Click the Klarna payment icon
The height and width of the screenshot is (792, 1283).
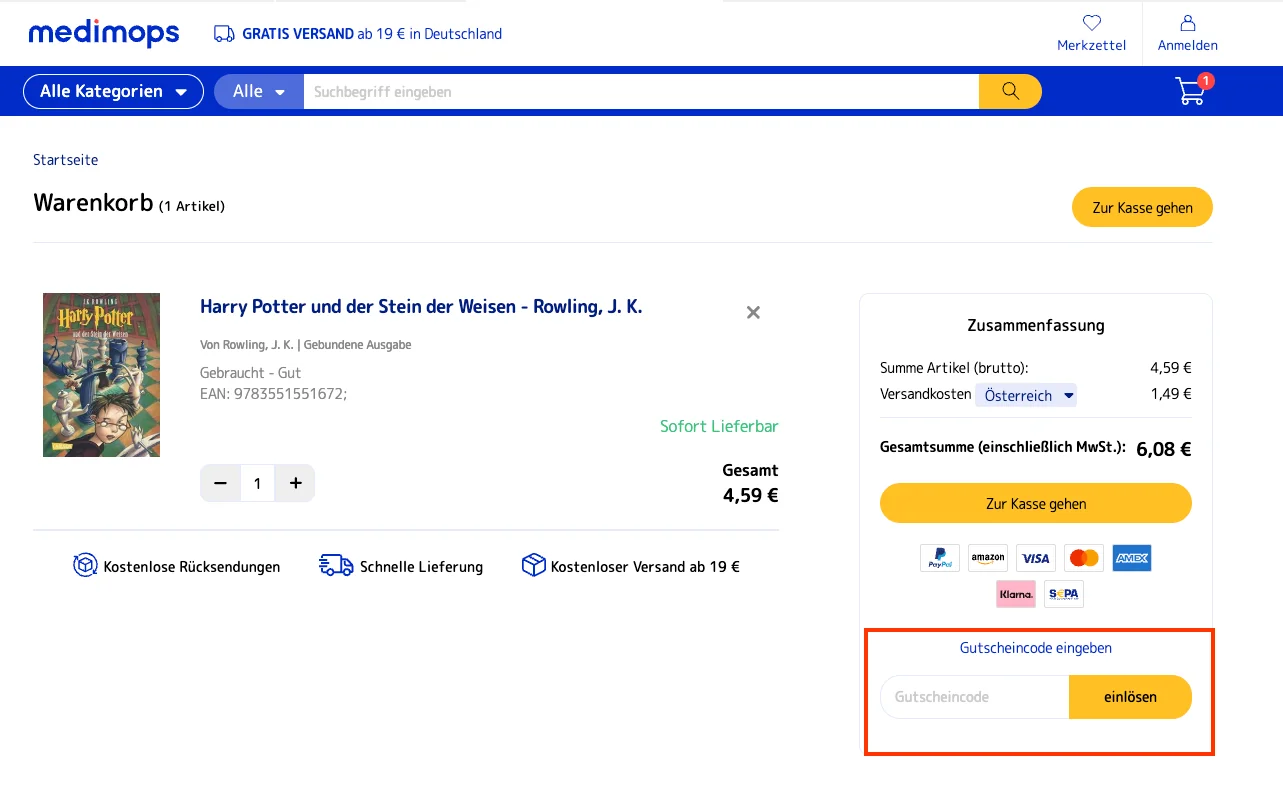click(x=1015, y=593)
